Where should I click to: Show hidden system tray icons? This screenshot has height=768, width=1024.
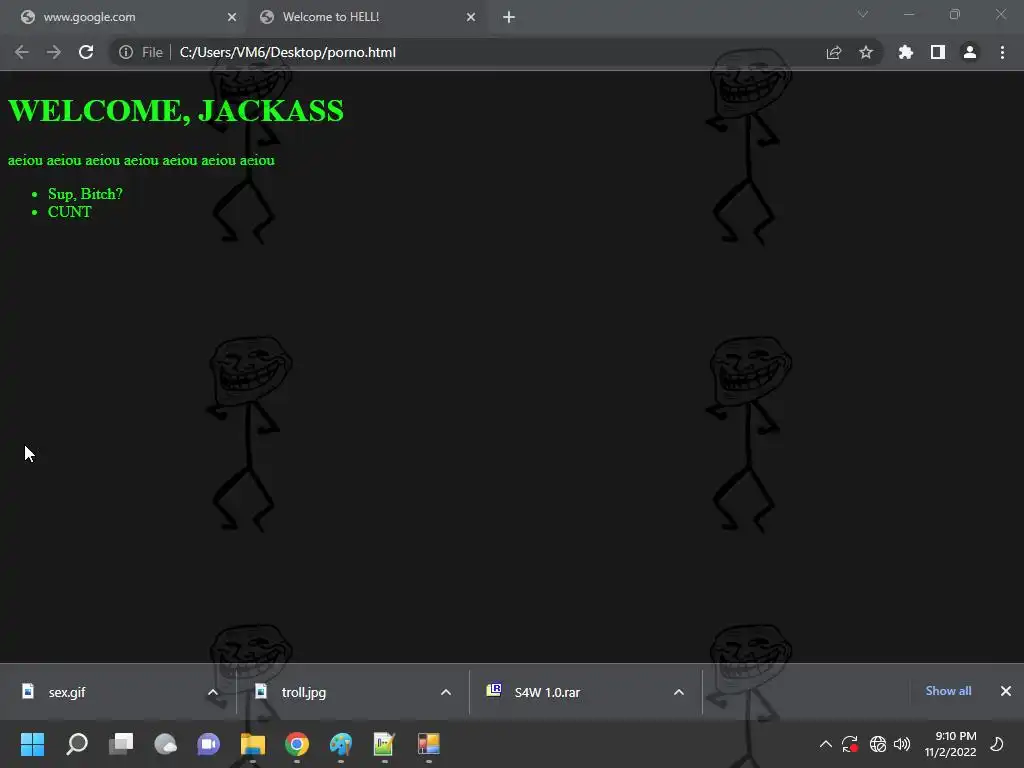pyautogui.click(x=825, y=744)
